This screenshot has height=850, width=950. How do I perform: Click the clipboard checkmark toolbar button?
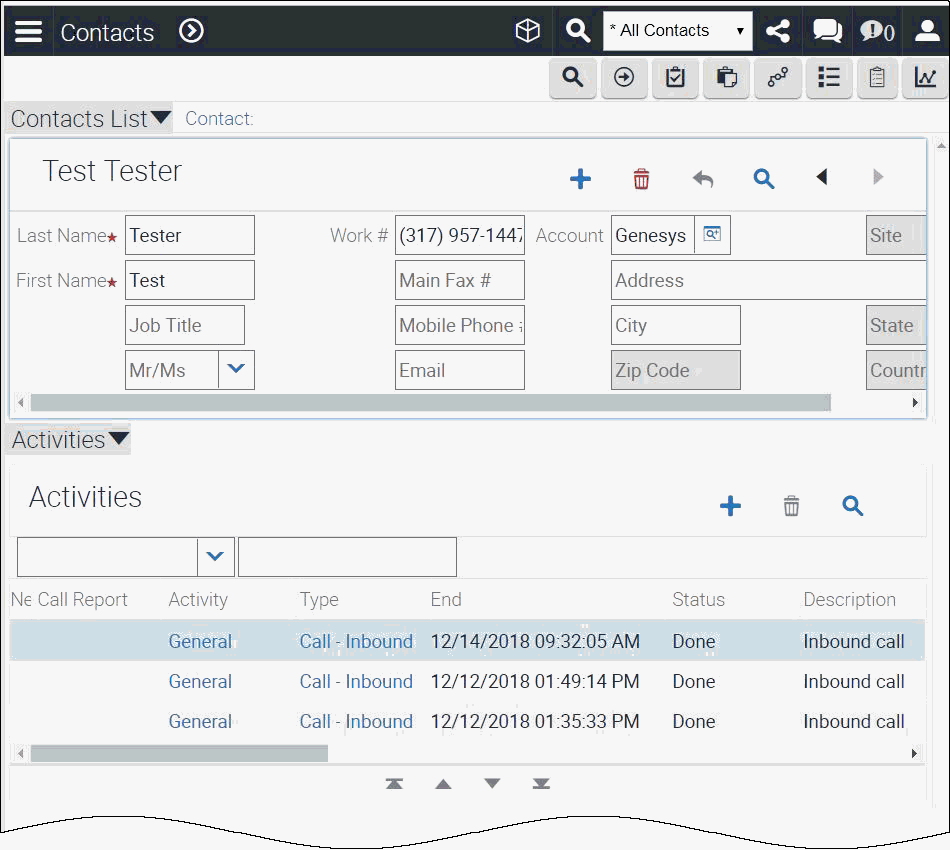675,78
